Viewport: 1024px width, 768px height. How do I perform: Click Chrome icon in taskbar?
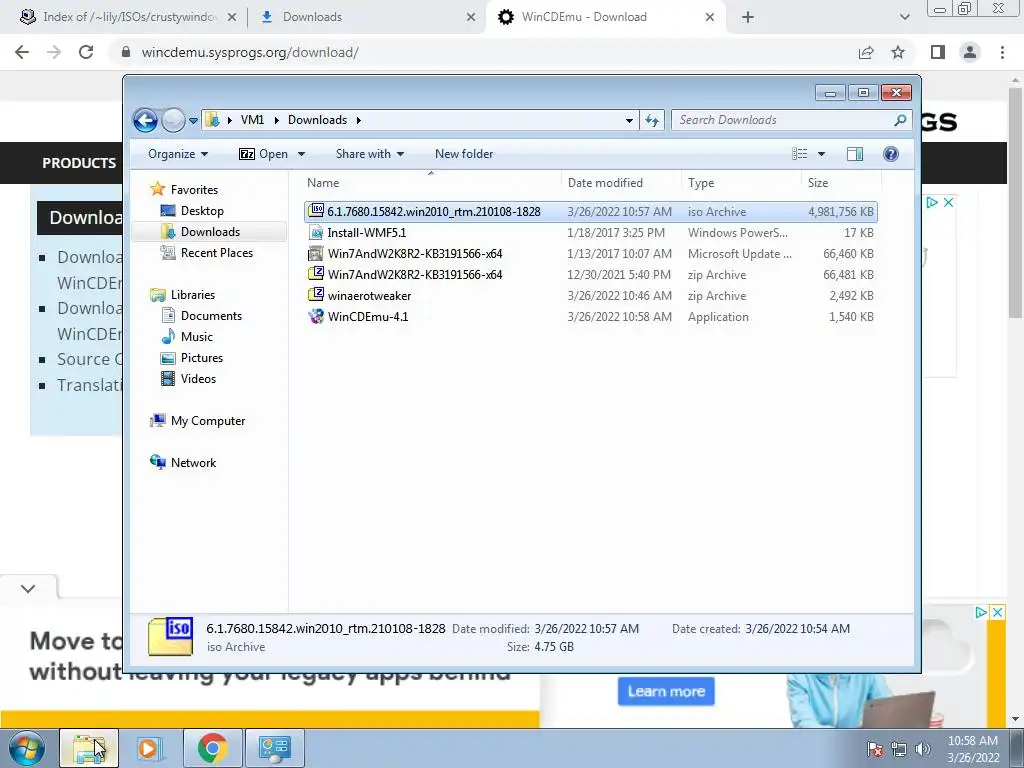pyautogui.click(x=213, y=748)
